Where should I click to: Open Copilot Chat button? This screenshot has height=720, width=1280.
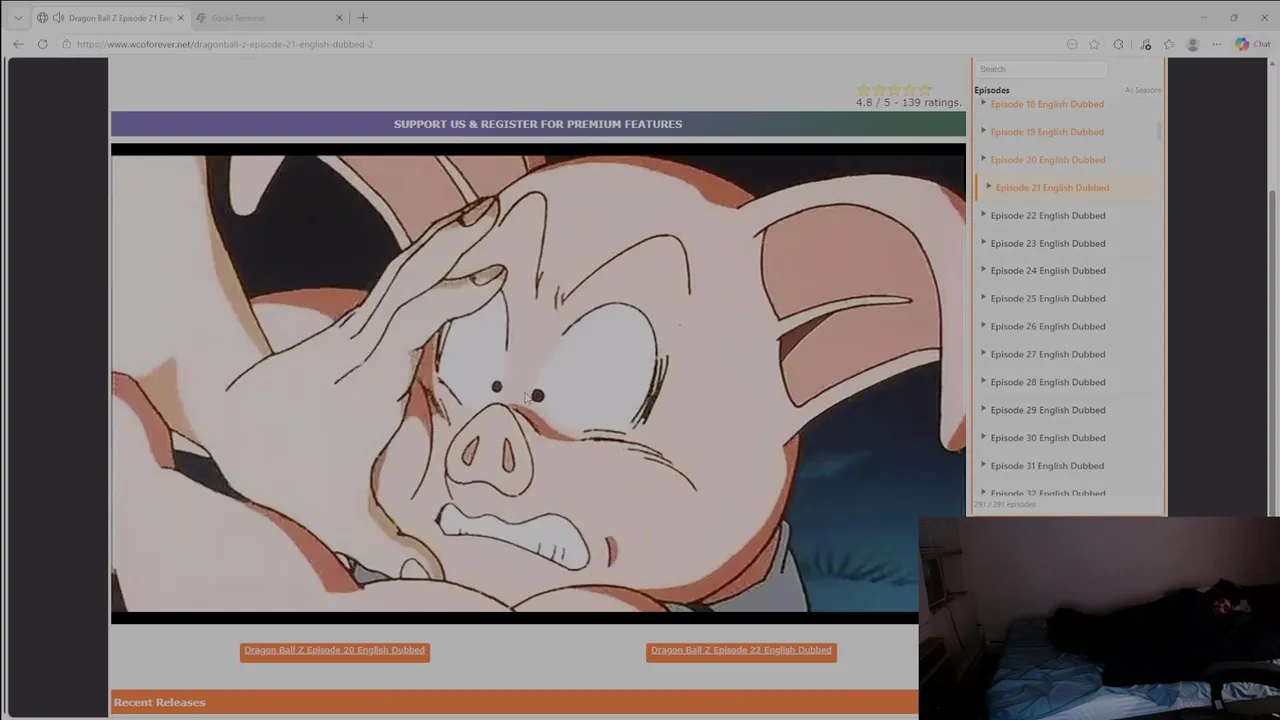[x=1252, y=44]
